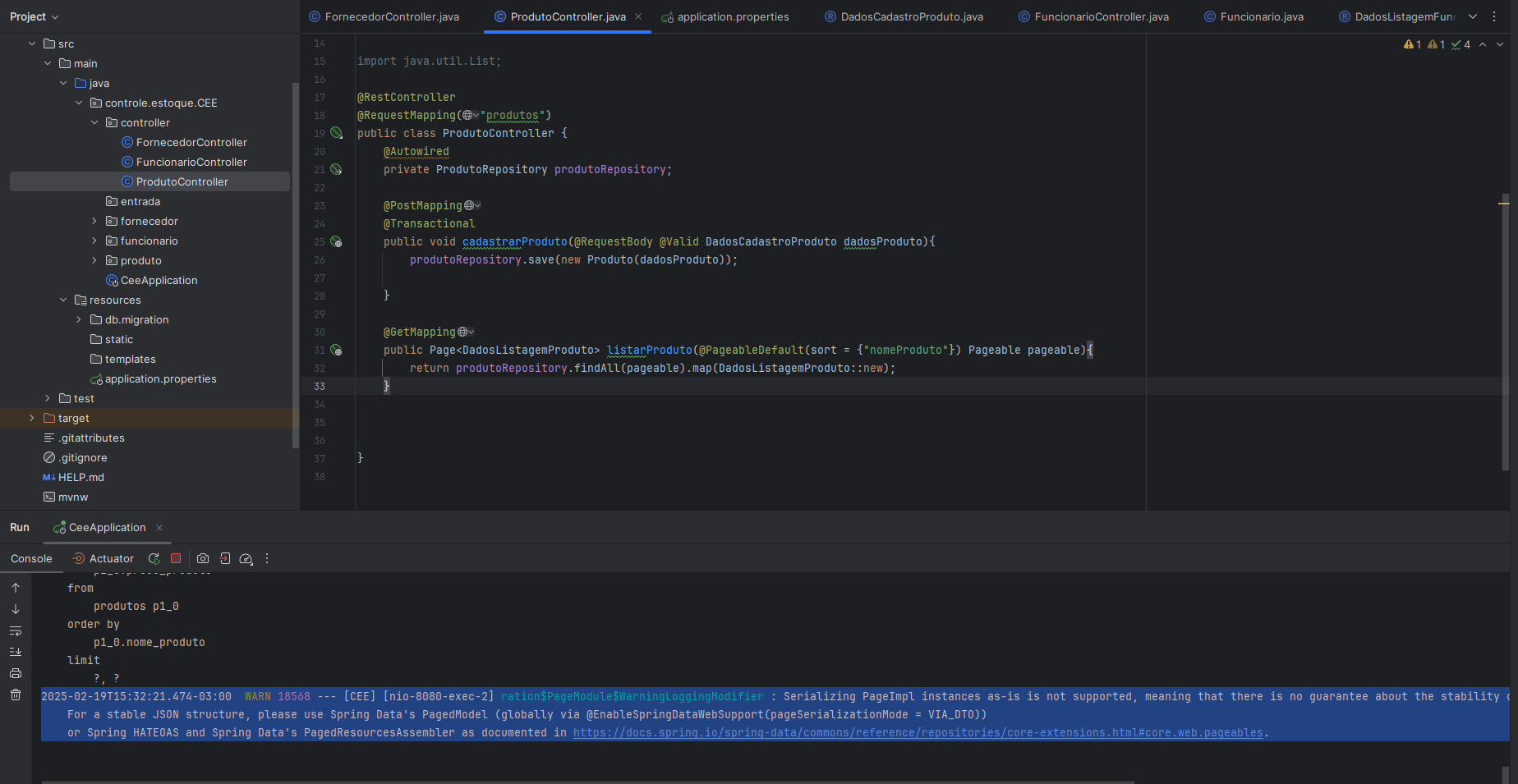Jump to next highlighted error arrow
The width and height of the screenshot is (1518, 784).
click(x=1500, y=44)
